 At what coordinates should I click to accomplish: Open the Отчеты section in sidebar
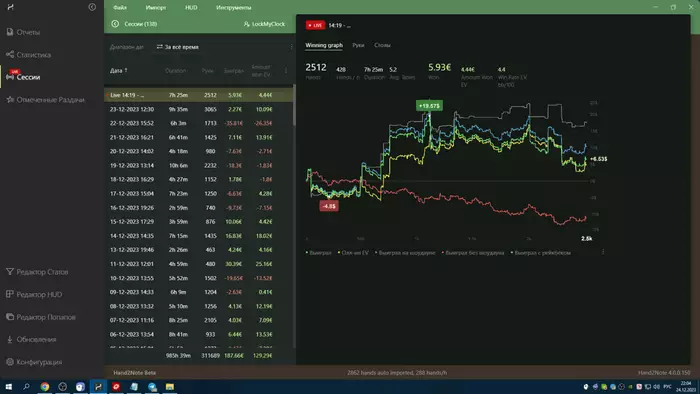[23, 32]
